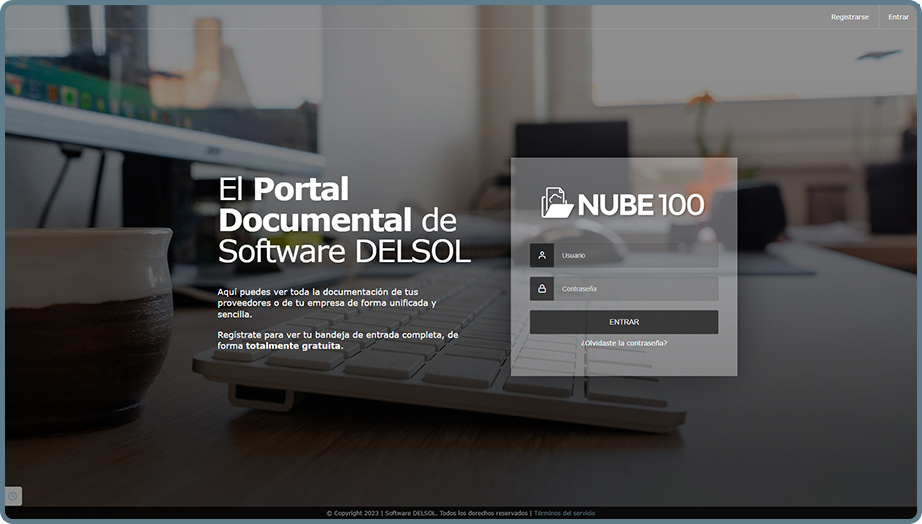The height and width of the screenshot is (524, 922).
Task: Click the paragraph starting with Aquí puedes ver
Action: 326,302
